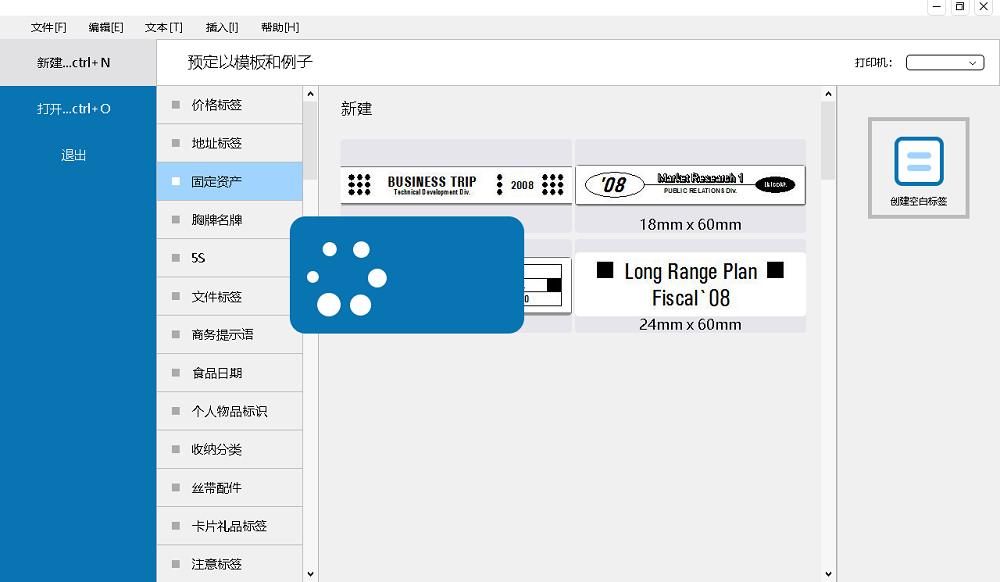This screenshot has height=582, width=1000.
Task: Open the 文件[F] menu
Action: point(48,27)
